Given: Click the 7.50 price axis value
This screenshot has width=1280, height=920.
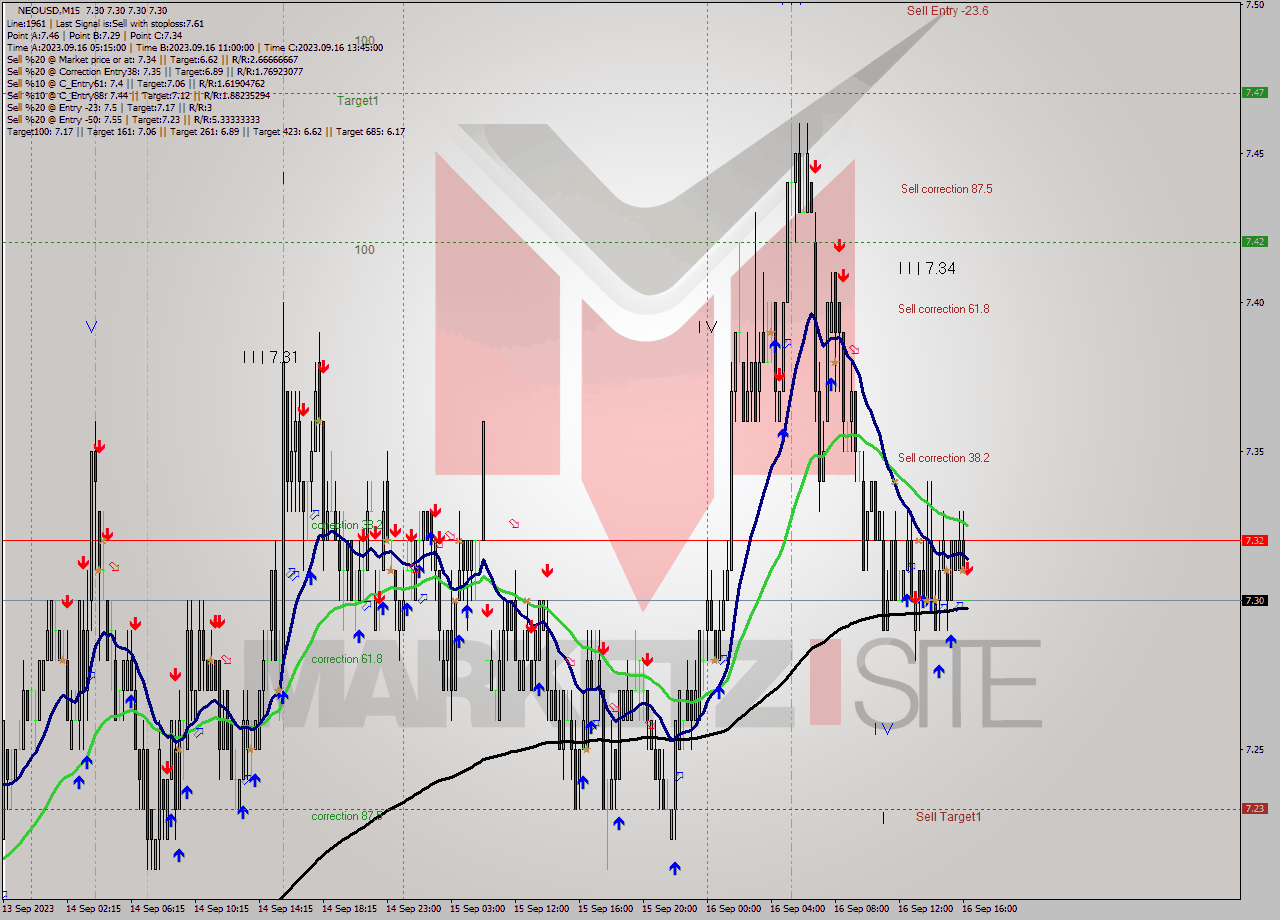Looking at the screenshot, I should point(1255,5).
